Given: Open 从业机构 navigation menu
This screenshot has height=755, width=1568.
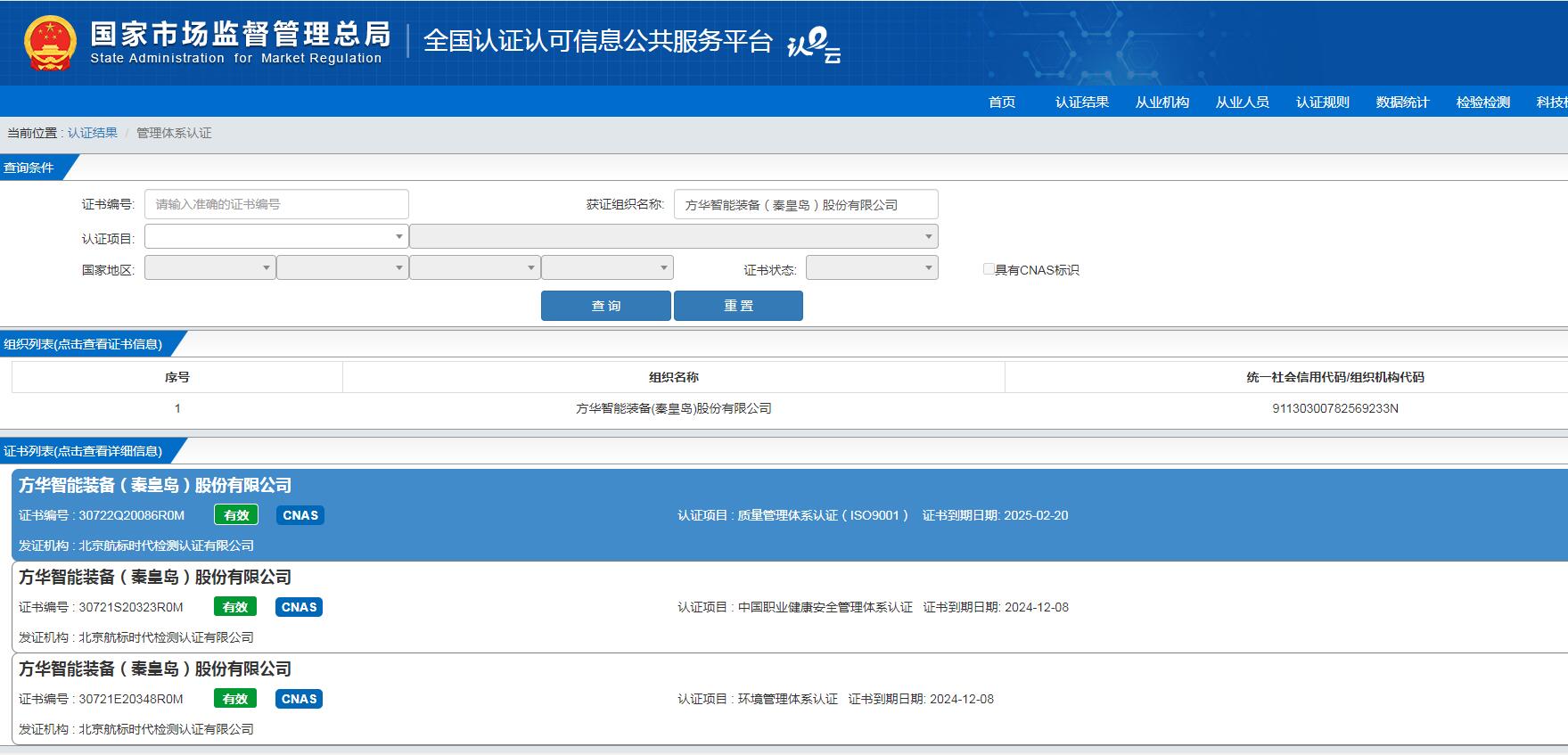Looking at the screenshot, I should click(x=1162, y=102).
